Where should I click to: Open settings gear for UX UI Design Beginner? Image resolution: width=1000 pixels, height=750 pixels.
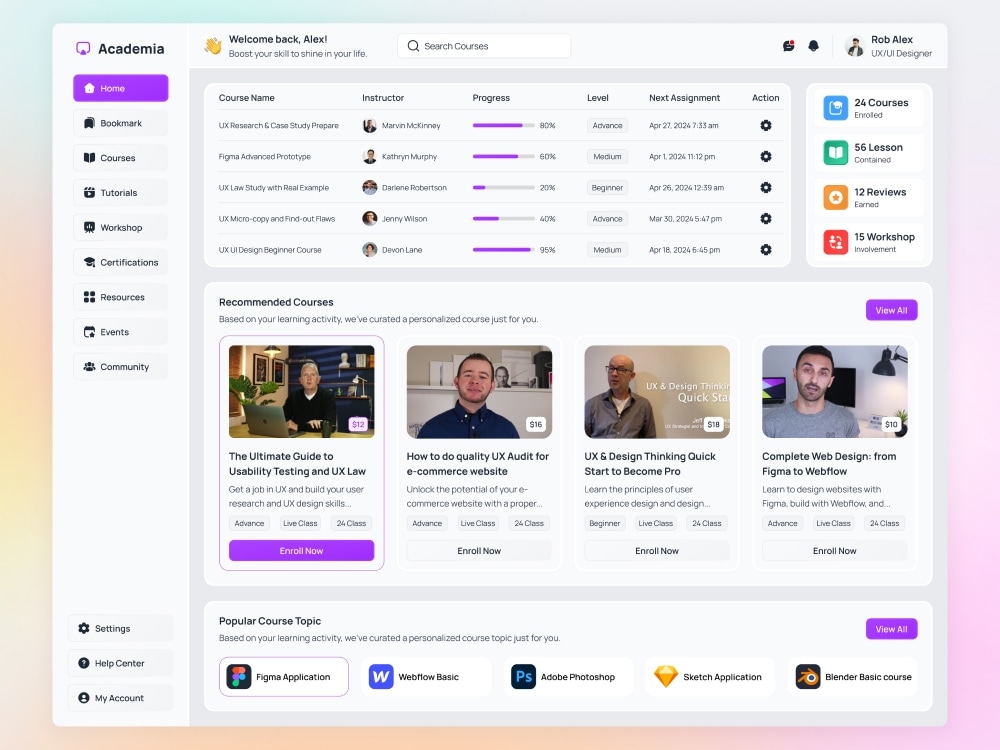(x=766, y=250)
